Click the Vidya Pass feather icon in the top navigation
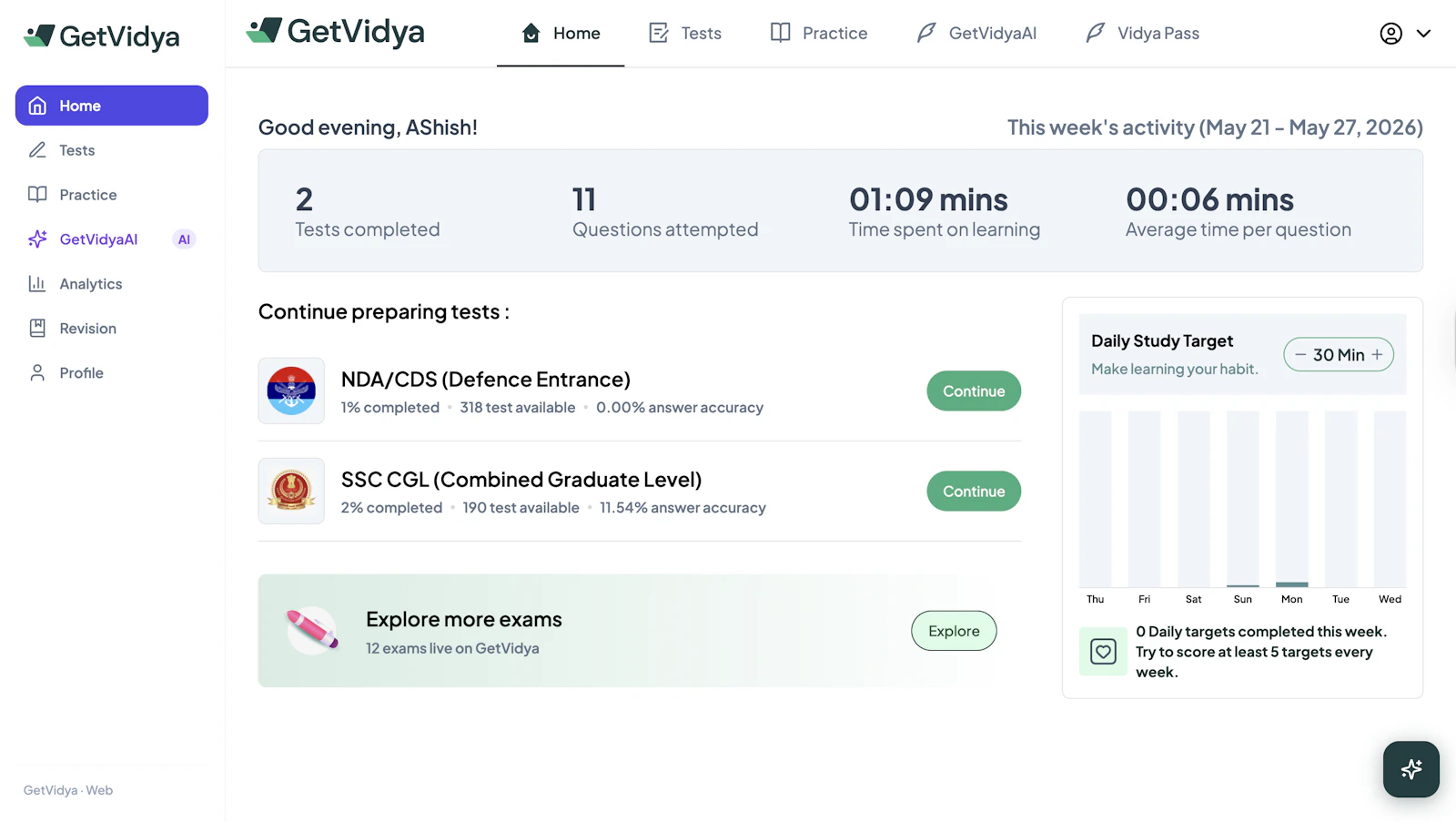Screen dimensions: 1456x822 point(1096,34)
